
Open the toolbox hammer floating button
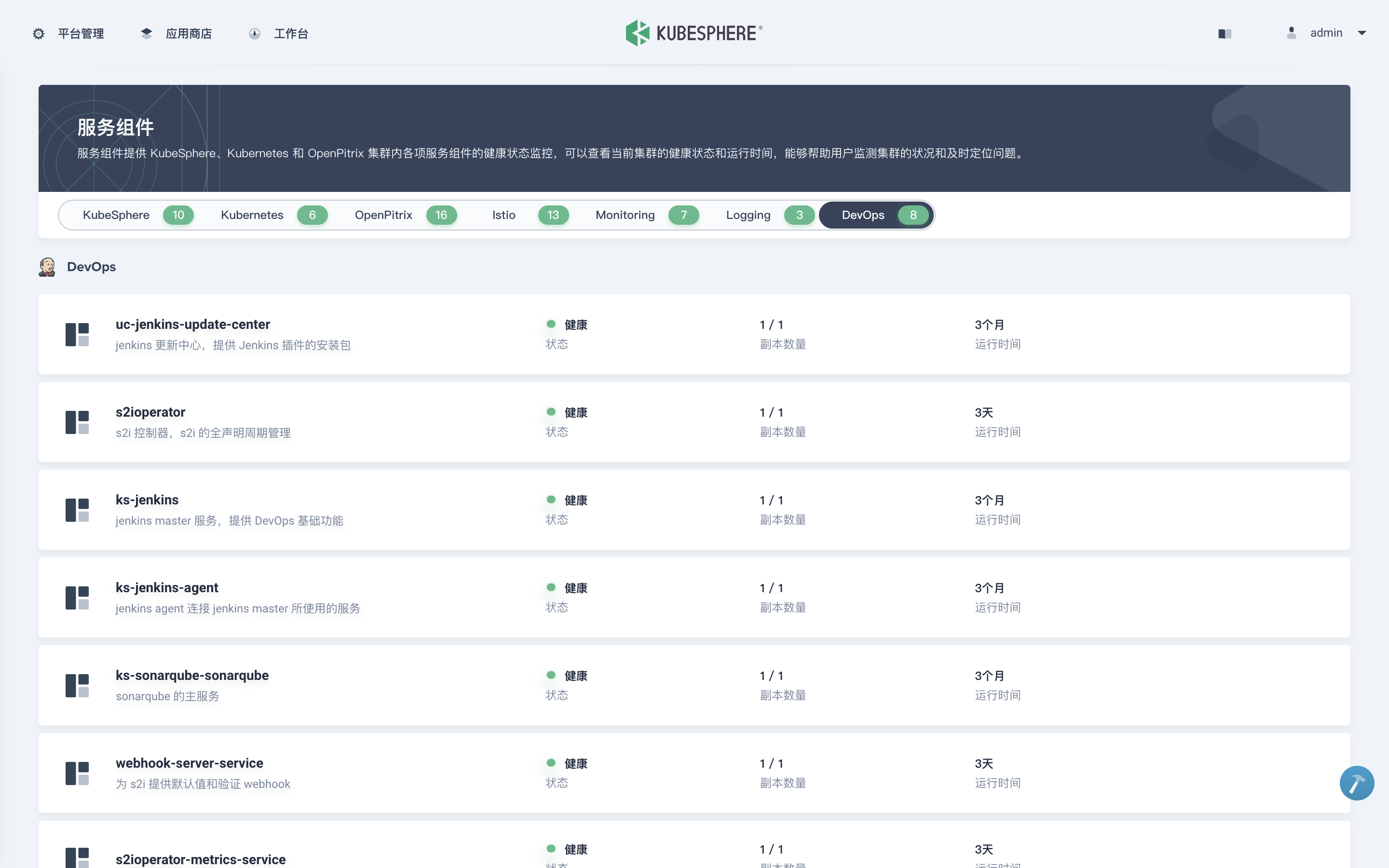click(x=1356, y=783)
